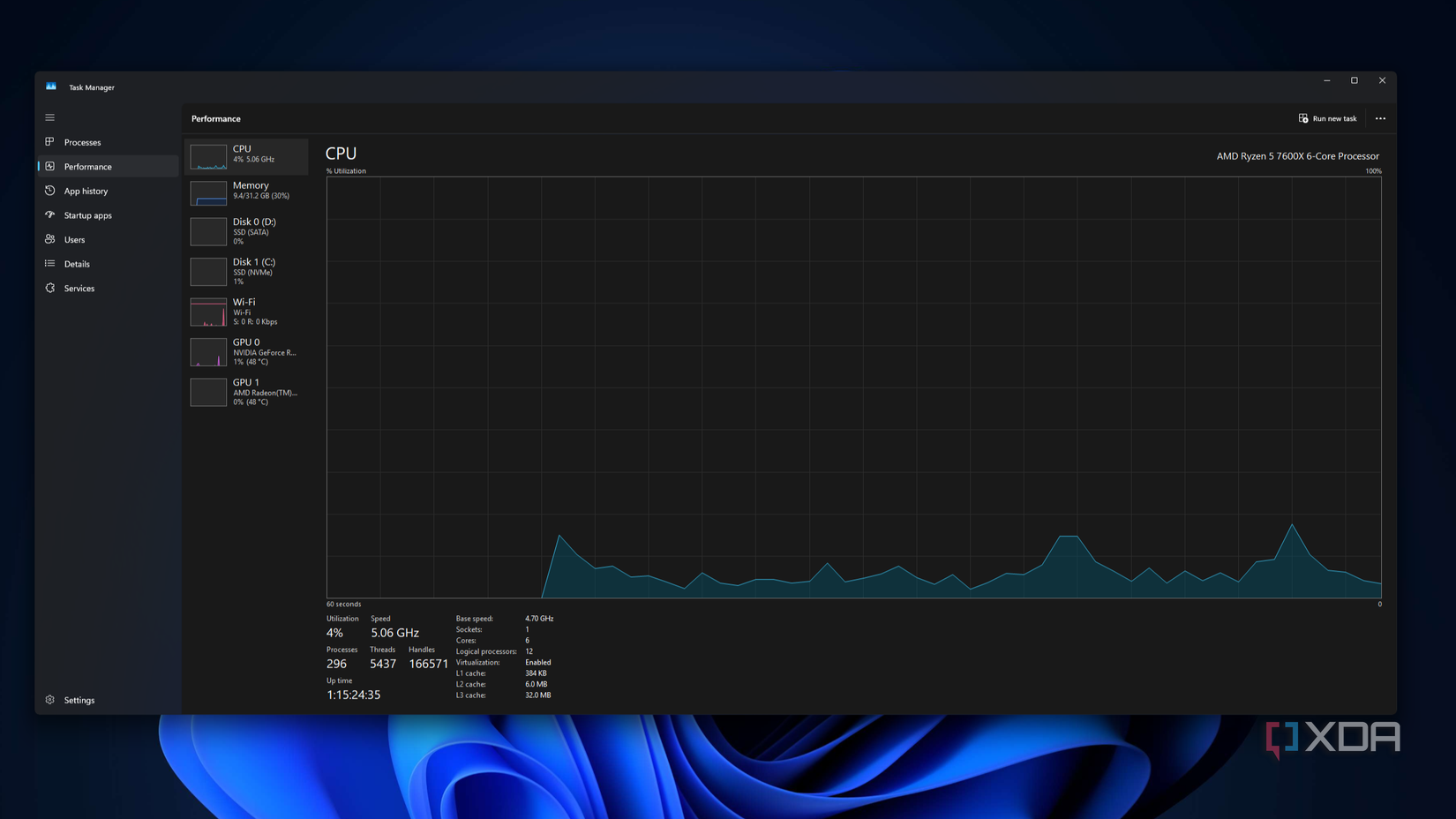Click the % Utilization graph label
This screenshot has height=819, width=1456.
click(346, 171)
